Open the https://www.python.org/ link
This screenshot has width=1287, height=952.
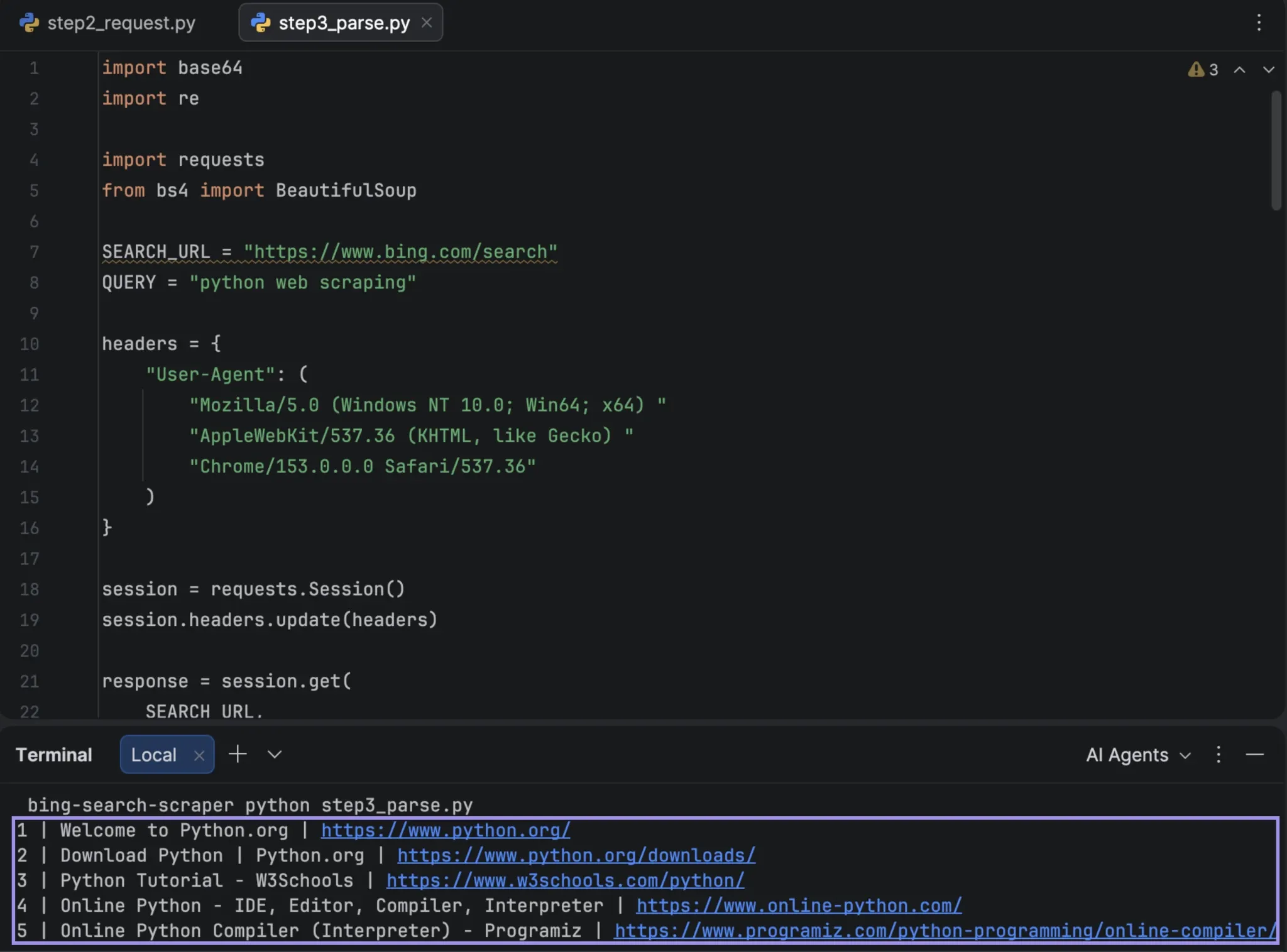coord(446,830)
